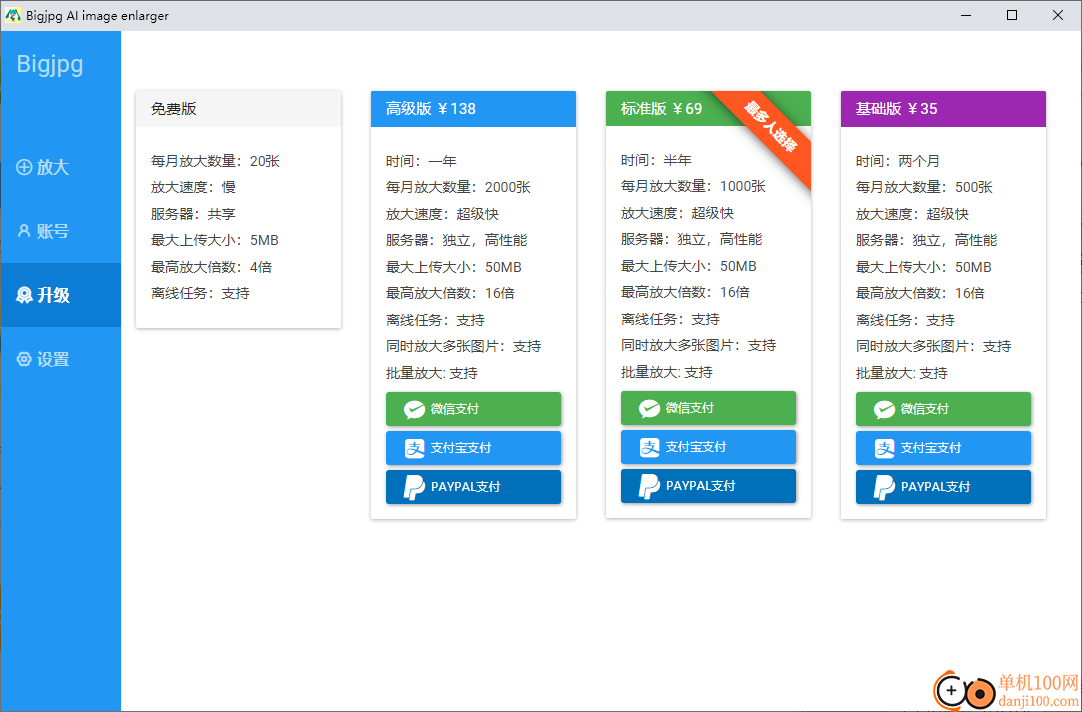Image resolution: width=1082 pixels, height=712 pixels.
Task: Click the plus circle icon beside 放大
Action: pos(24,167)
